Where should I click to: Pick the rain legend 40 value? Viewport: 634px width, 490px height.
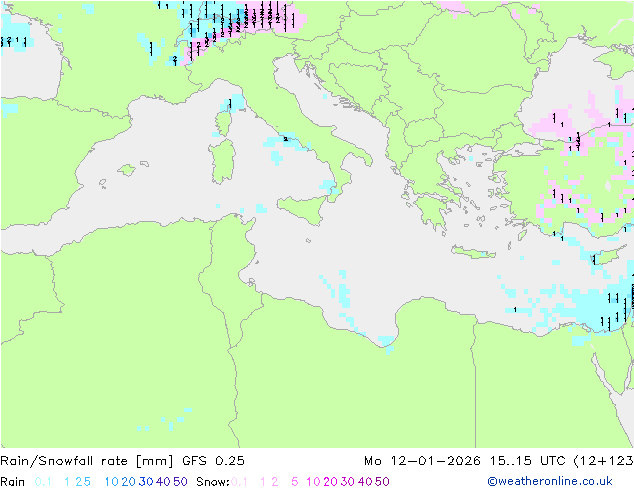coord(163,482)
